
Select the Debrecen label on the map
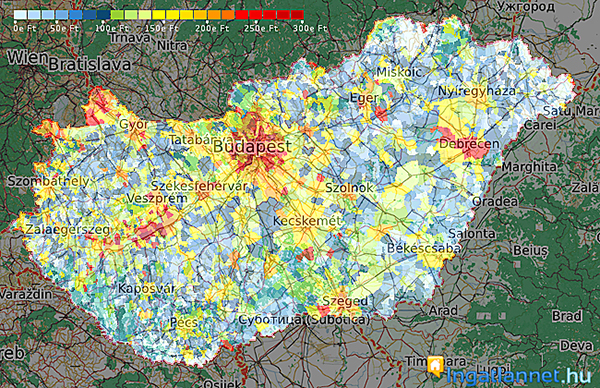click(x=469, y=144)
